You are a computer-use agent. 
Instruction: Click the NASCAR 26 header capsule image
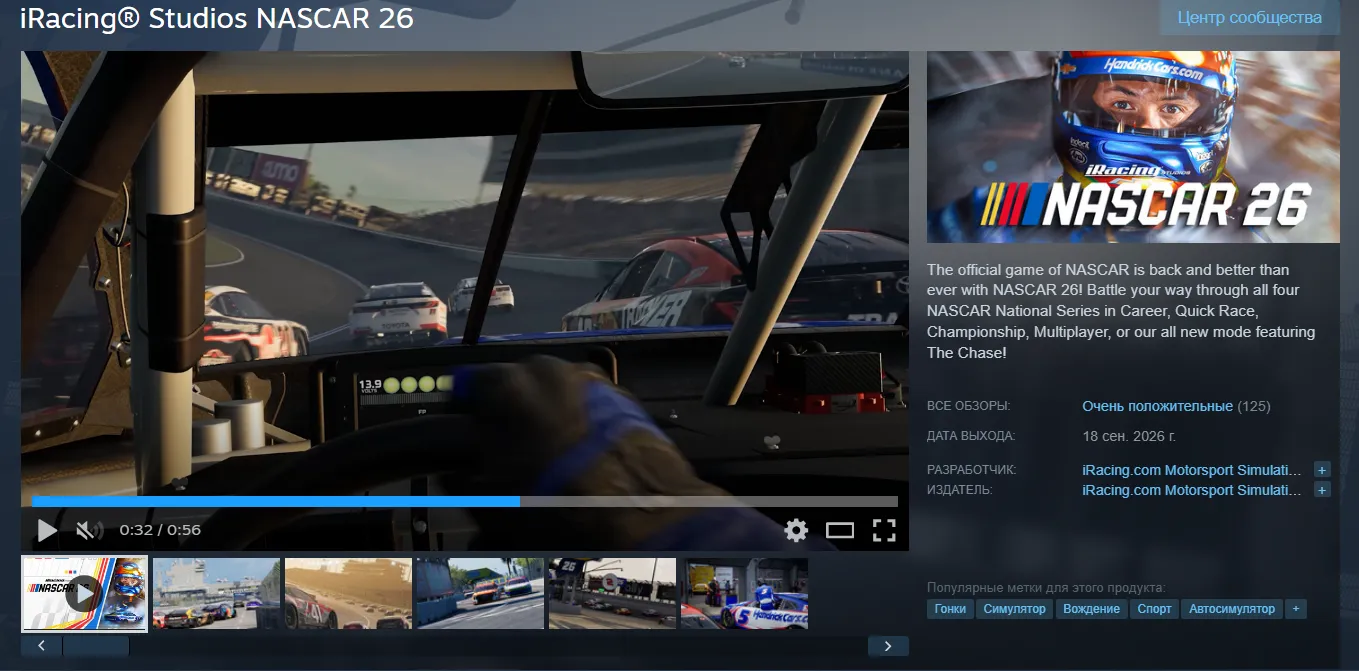click(x=1133, y=147)
